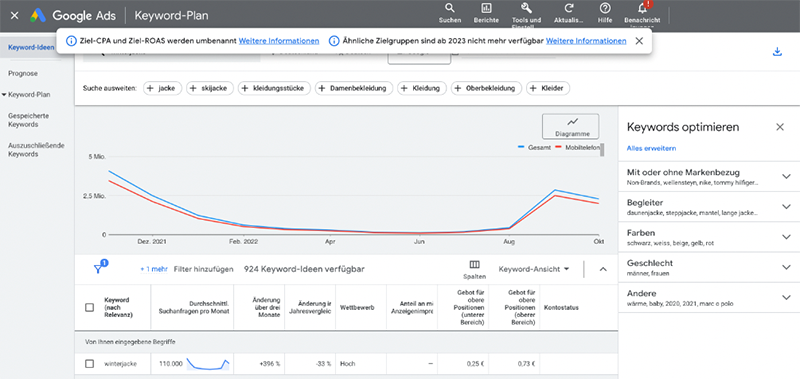
Task: Add the 'Kleider' suggestion chip
Action: (548, 88)
